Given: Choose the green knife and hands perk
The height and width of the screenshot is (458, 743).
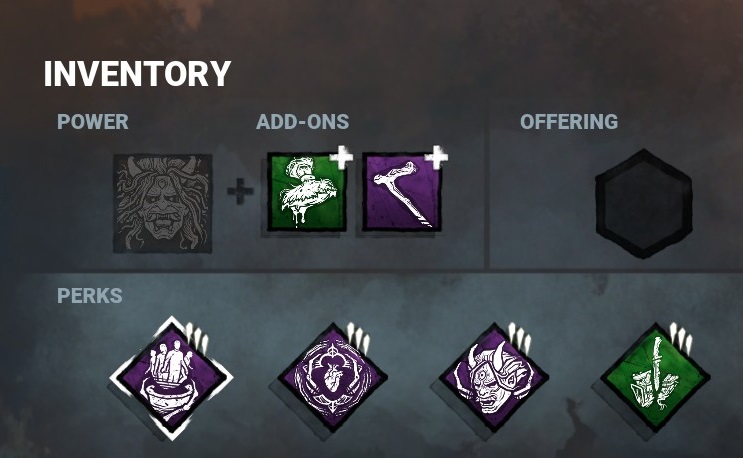Looking at the screenshot, I should pyautogui.click(x=655, y=377).
